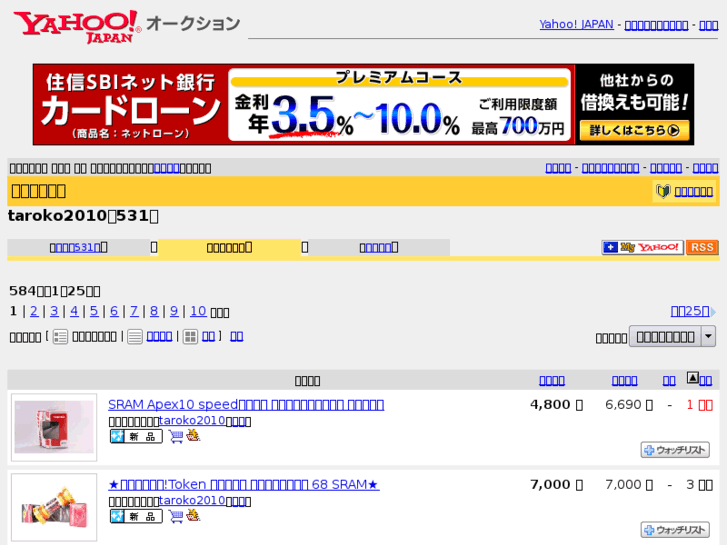Click the 6,690 buy-now price text
The image size is (727, 545).
(x=629, y=405)
